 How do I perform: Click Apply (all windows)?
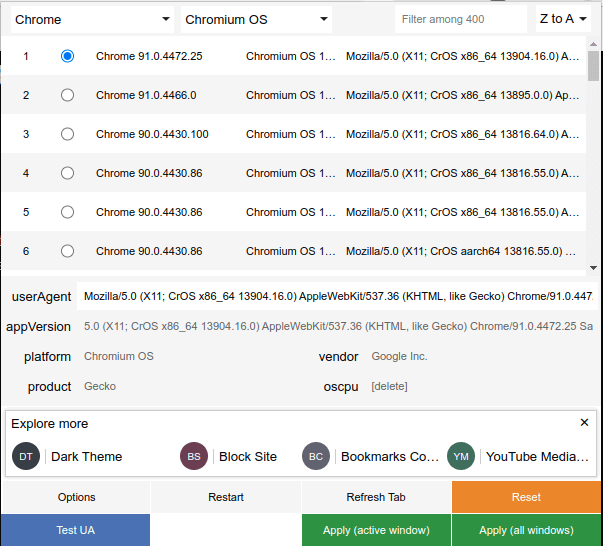click(x=526, y=530)
